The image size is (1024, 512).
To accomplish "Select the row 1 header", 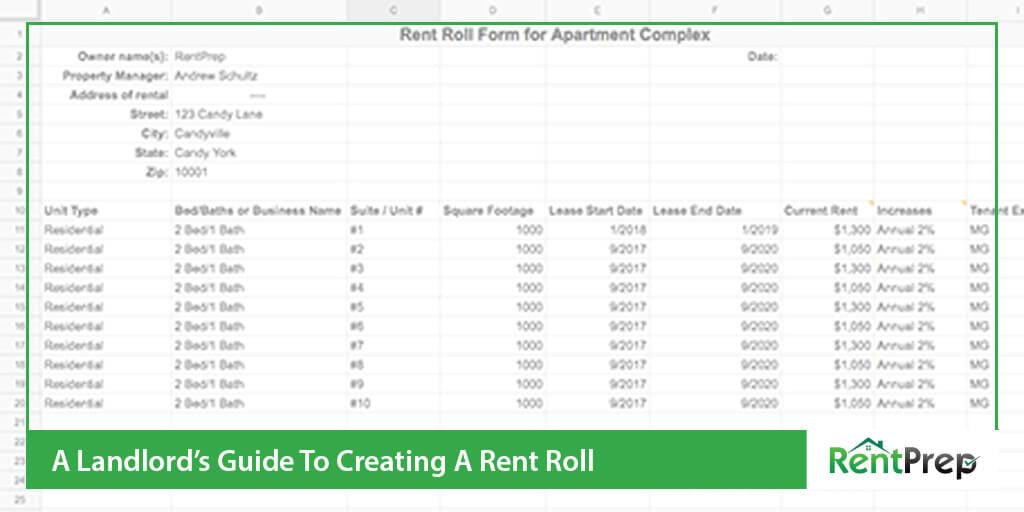I will [19, 35].
